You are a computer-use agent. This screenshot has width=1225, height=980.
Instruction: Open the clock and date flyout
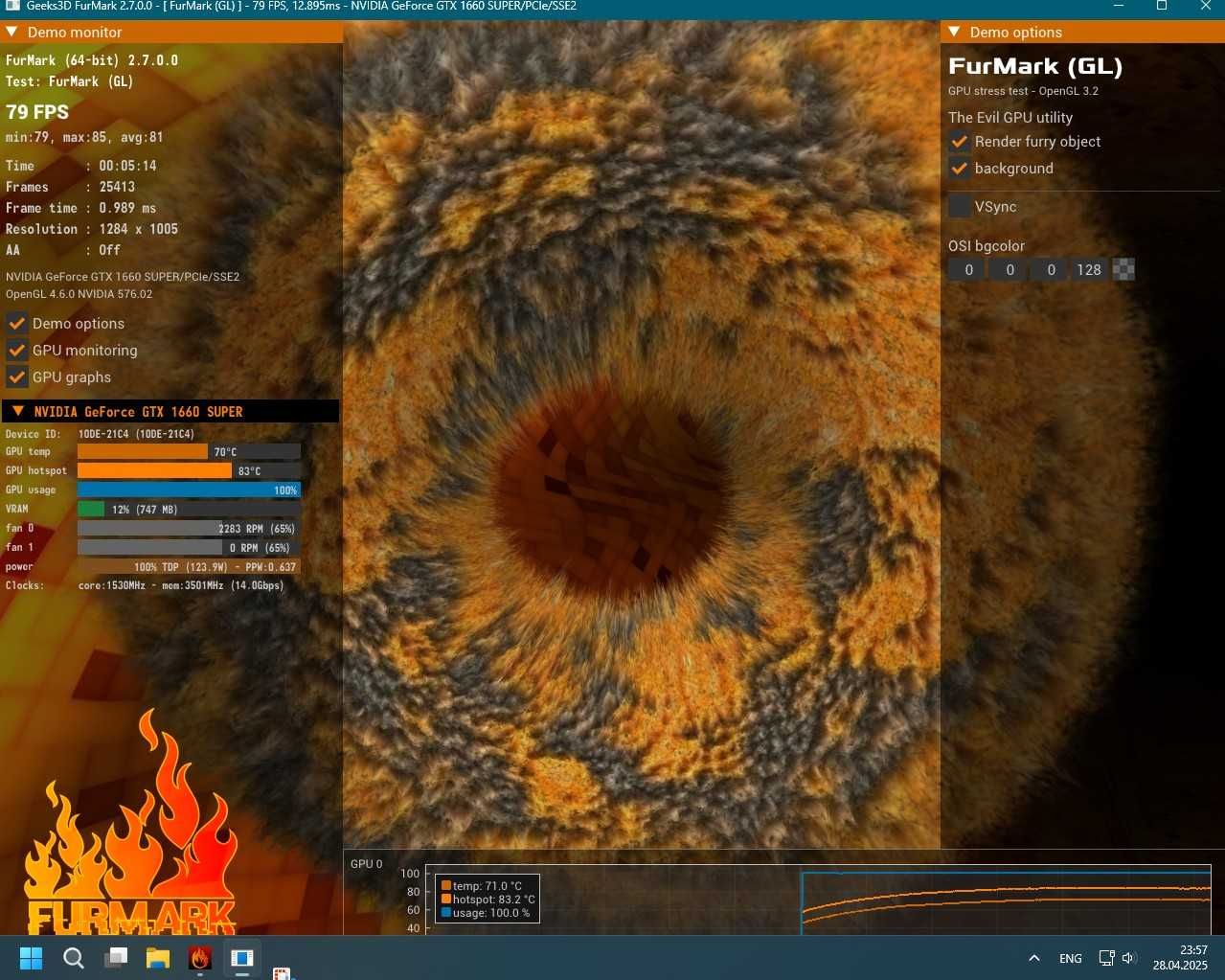coord(1180,958)
